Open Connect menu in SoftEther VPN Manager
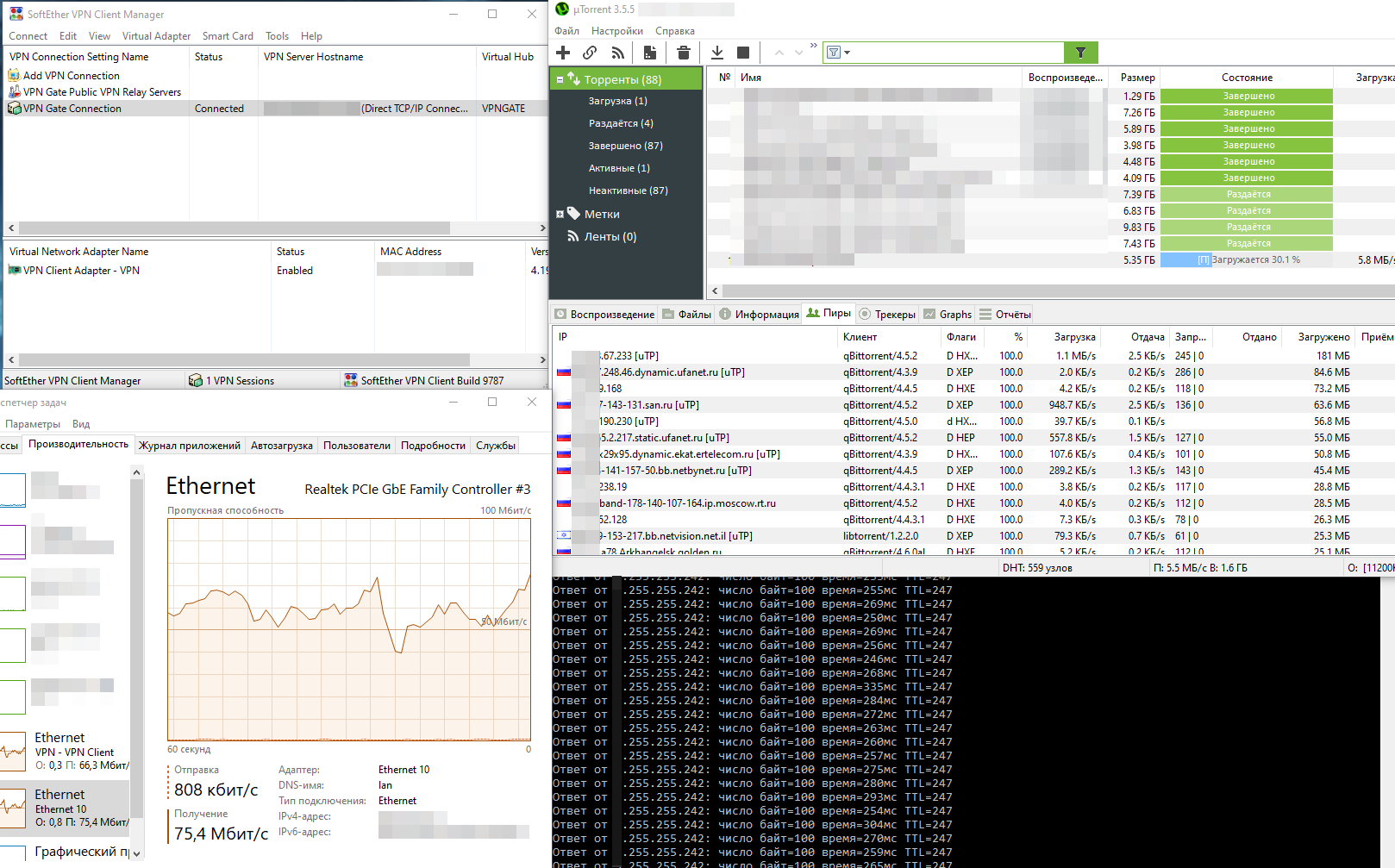Viewport: 1395px width, 868px height. coord(28,36)
